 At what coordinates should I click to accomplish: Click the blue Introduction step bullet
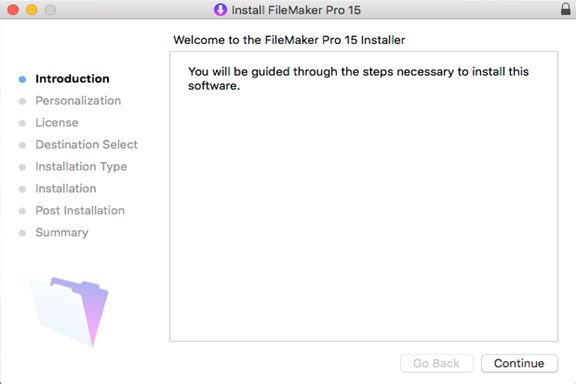coord(22,79)
